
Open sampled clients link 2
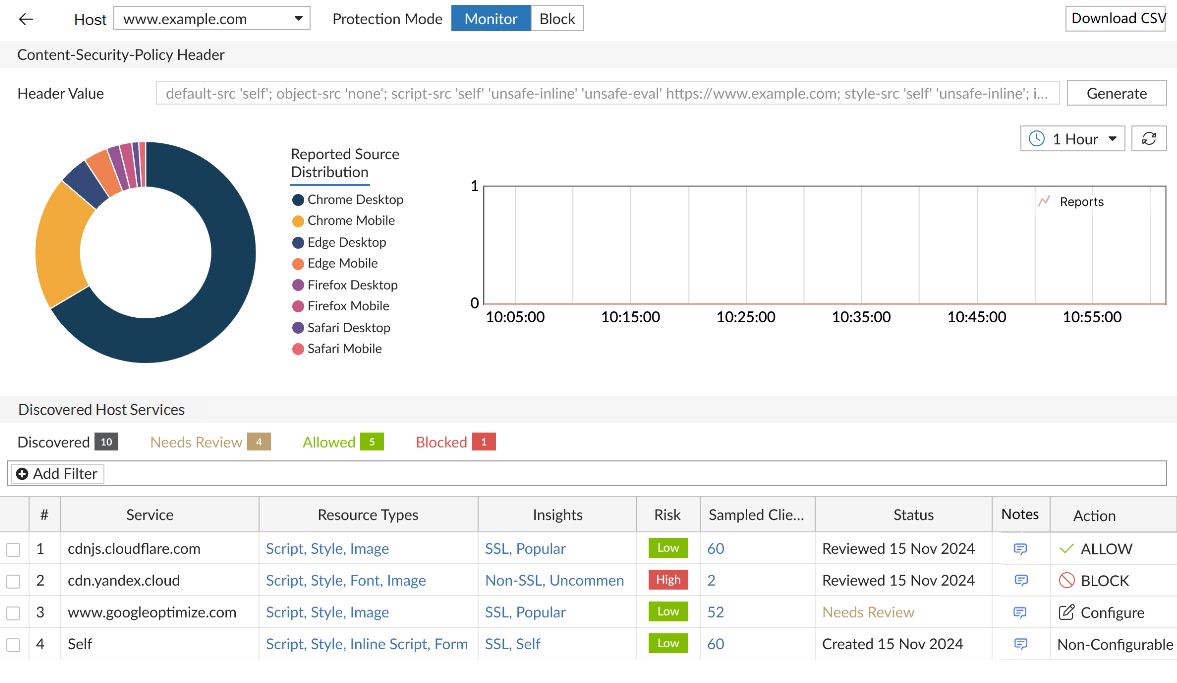tap(712, 580)
